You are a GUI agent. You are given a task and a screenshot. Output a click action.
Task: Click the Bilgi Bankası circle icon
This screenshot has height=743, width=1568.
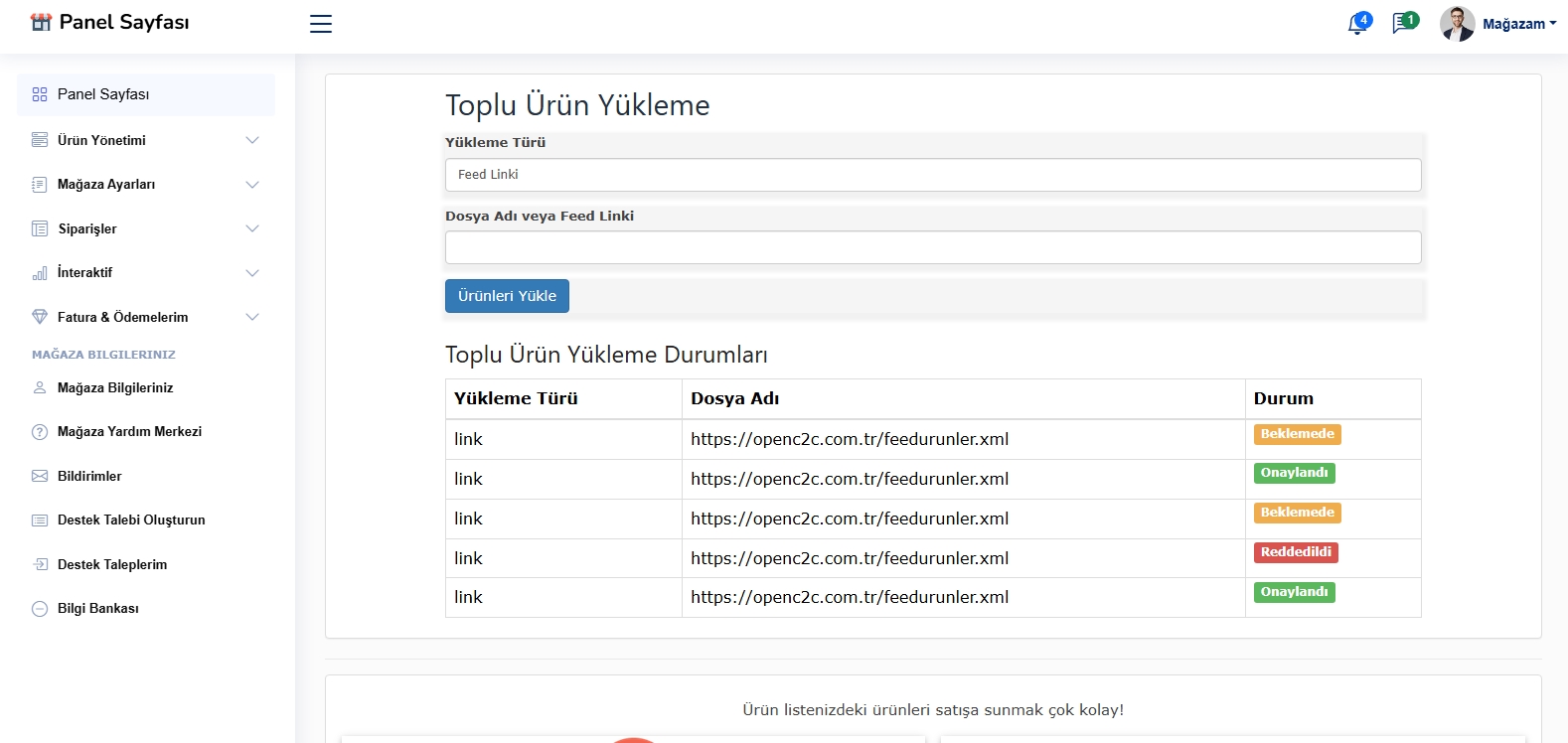tap(40, 609)
